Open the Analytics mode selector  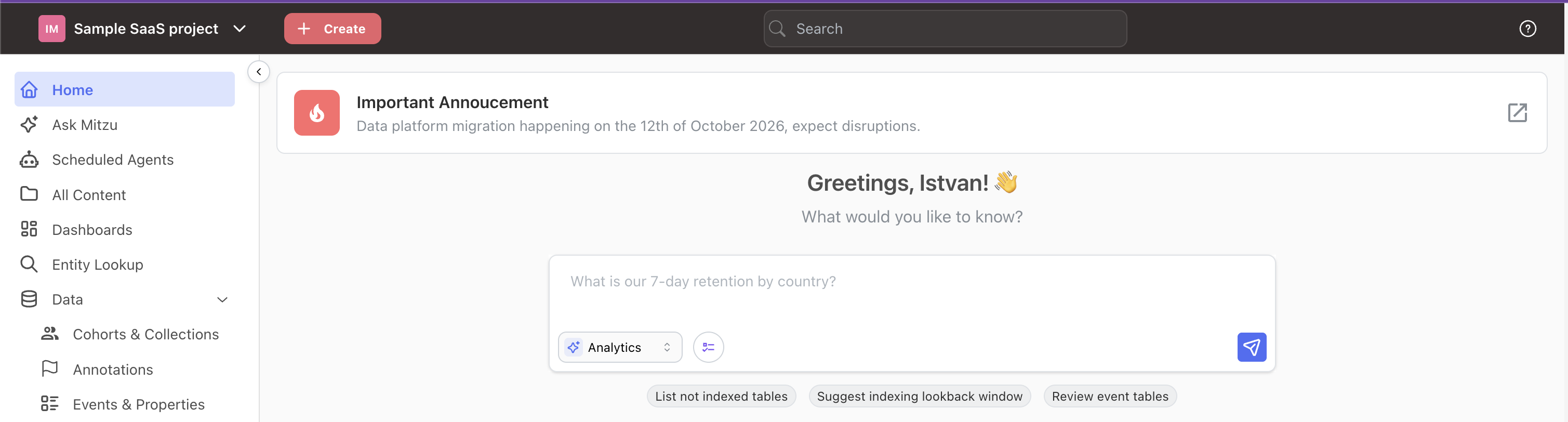[620, 347]
